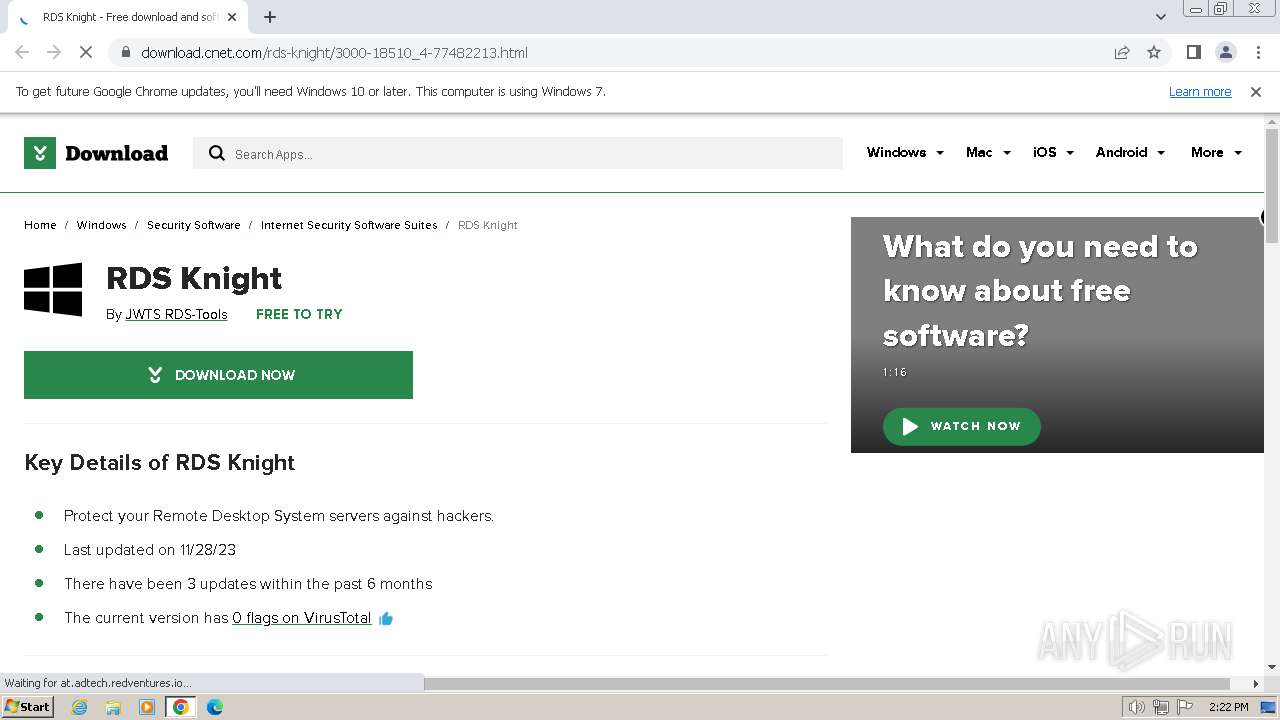This screenshot has width=1280, height=720.
Task: Click the browser forward arrow
Action: click(x=54, y=53)
